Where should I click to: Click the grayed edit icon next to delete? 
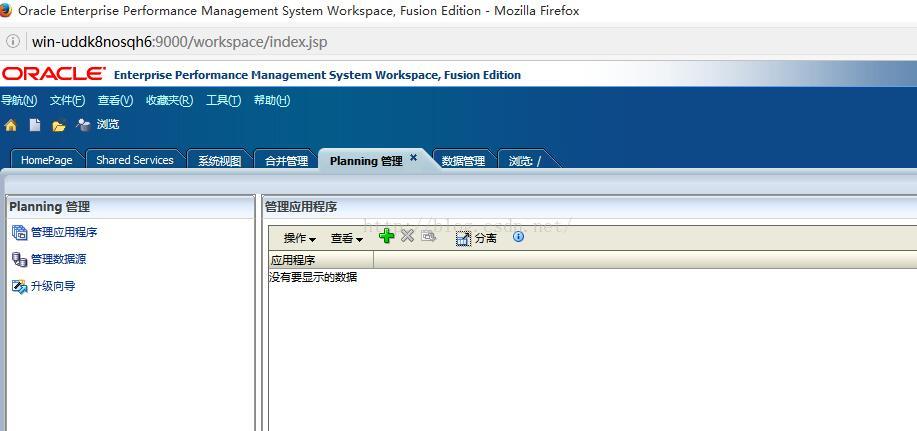[x=429, y=237]
